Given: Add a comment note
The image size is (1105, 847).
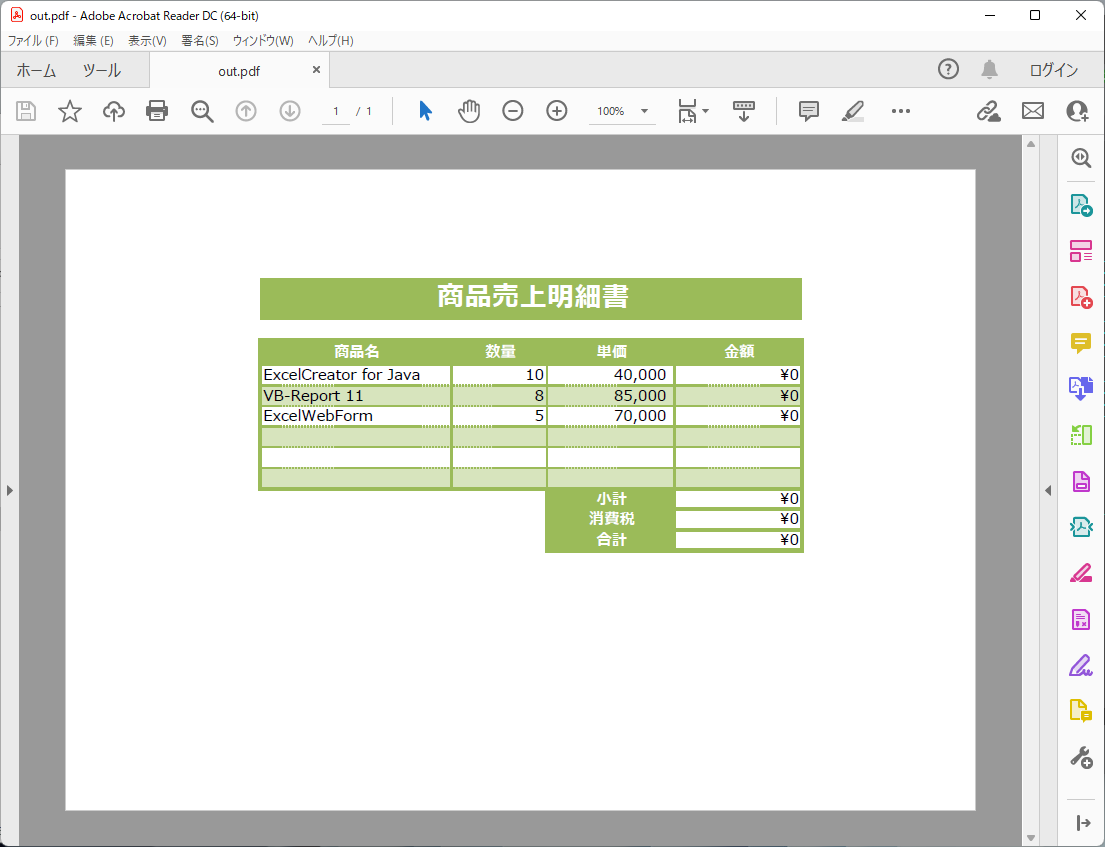Looking at the screenshot, I should click(x=808, y=111).
